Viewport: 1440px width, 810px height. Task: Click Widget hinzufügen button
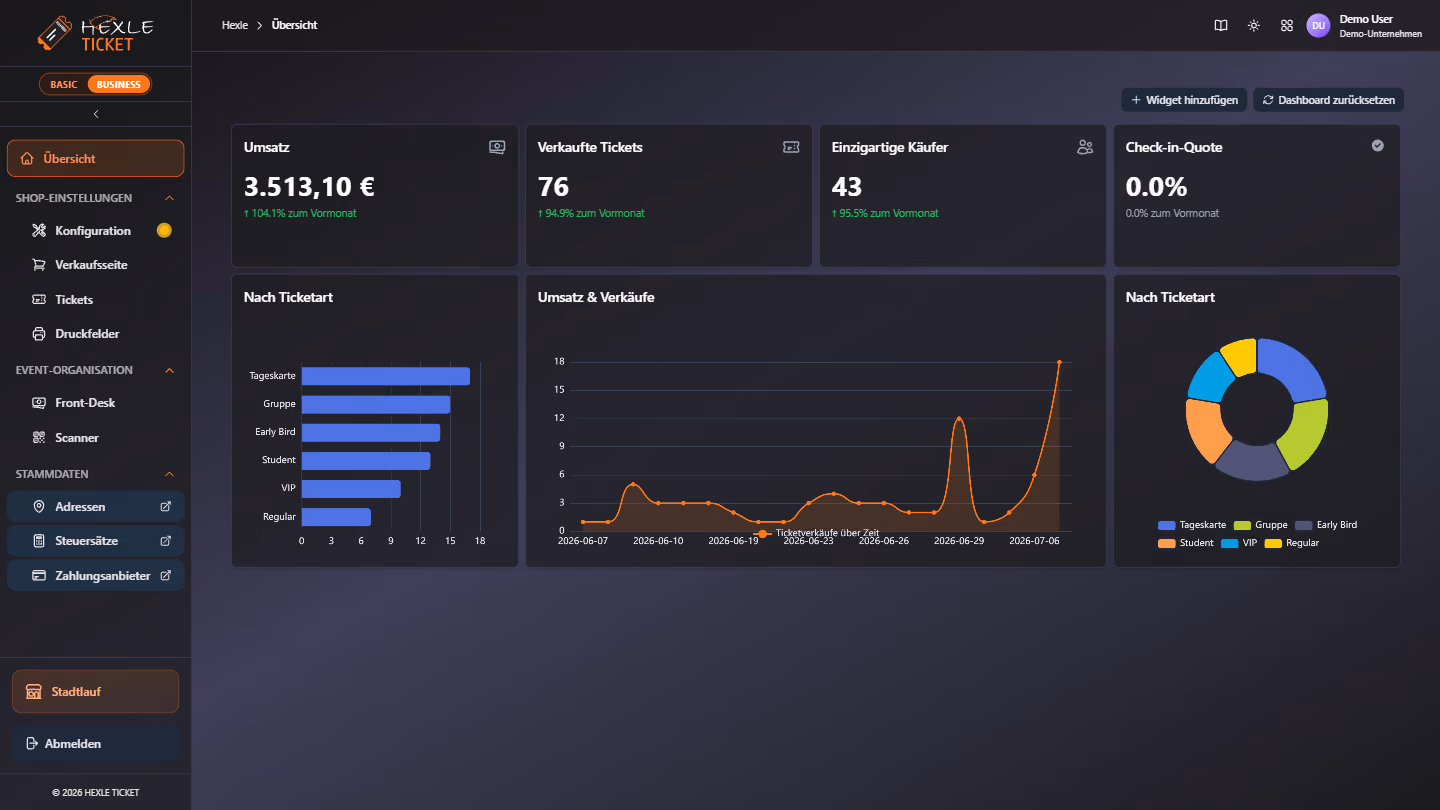point(1184,100)
